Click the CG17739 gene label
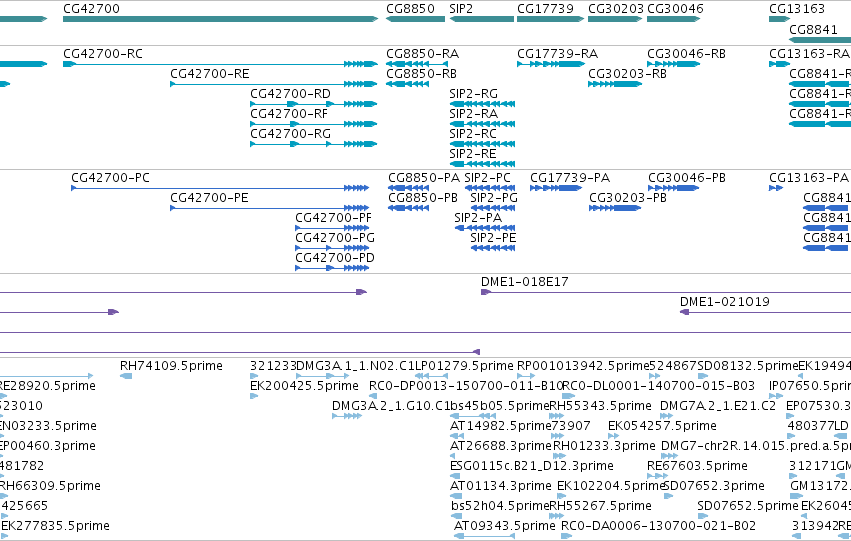This screenshot has width=851, height=541. (545, 9)
